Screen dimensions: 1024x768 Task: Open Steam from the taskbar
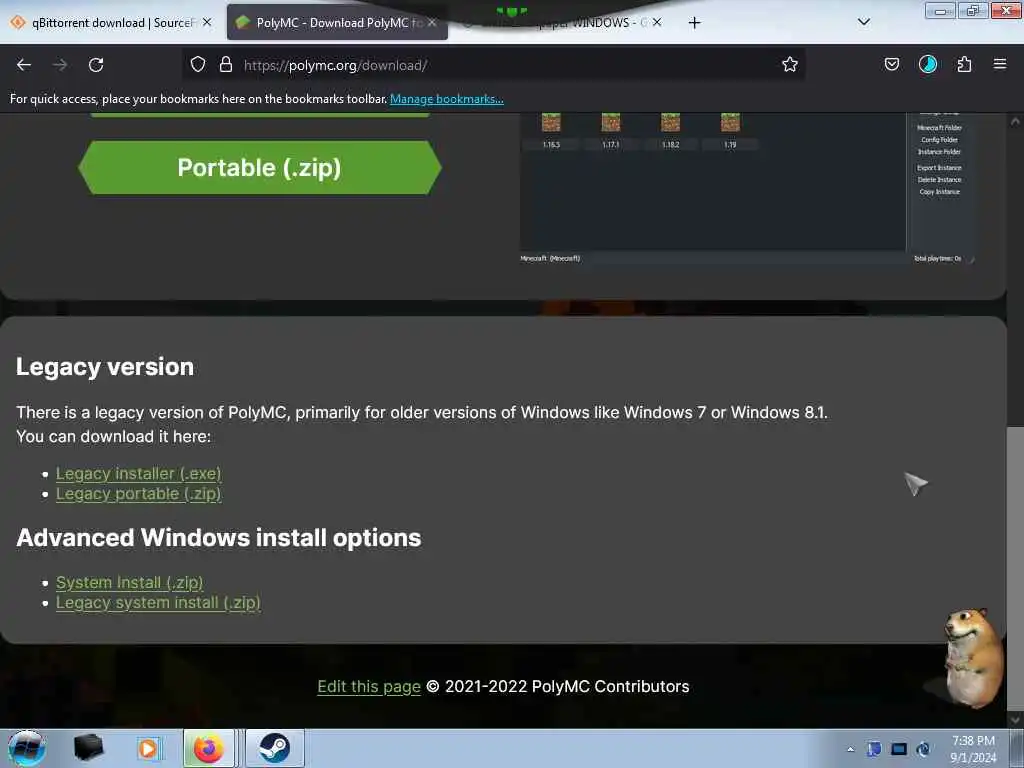tap(274, 748)
